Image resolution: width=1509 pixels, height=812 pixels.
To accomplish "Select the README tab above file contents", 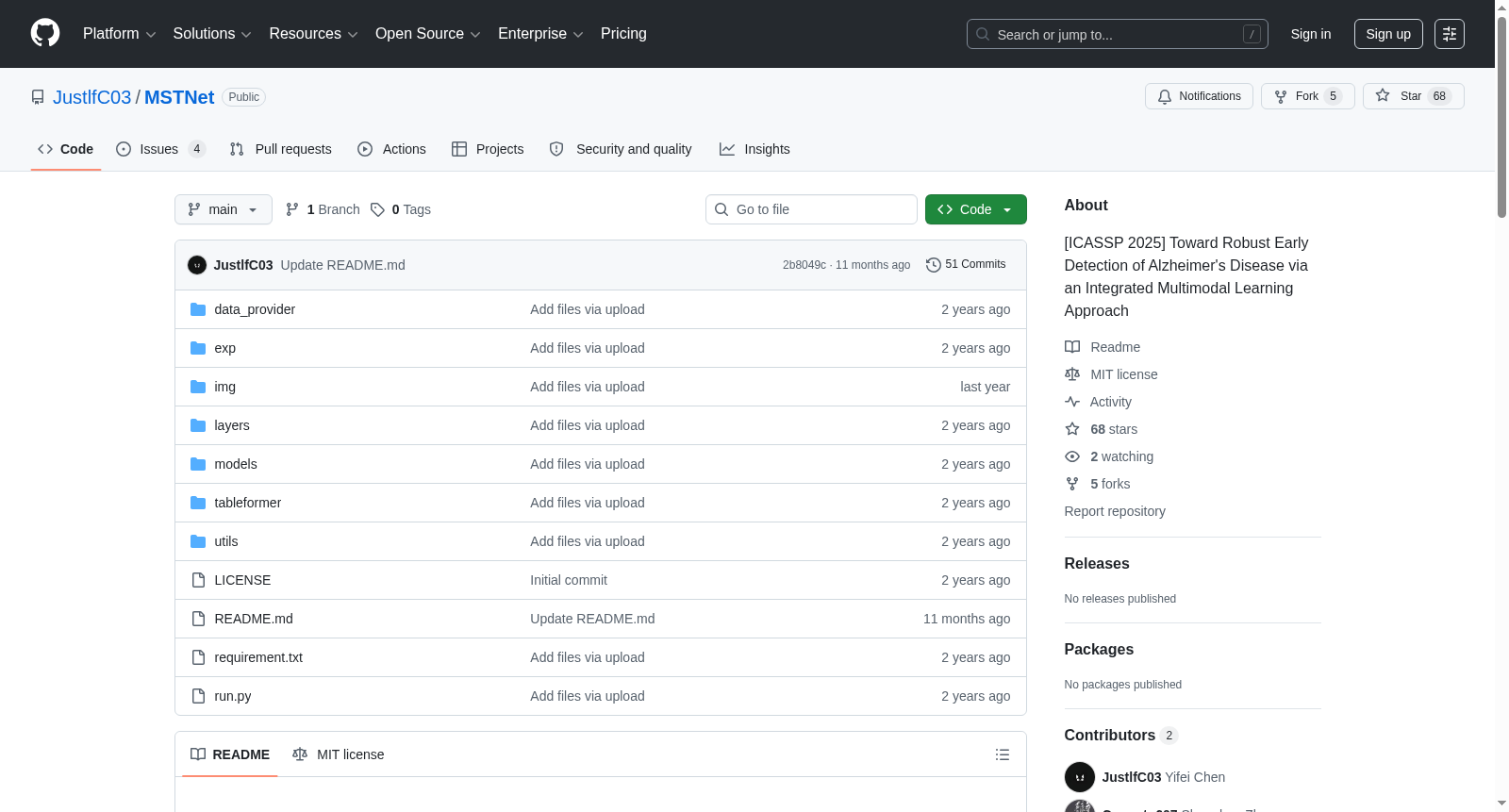I will 230,754.
